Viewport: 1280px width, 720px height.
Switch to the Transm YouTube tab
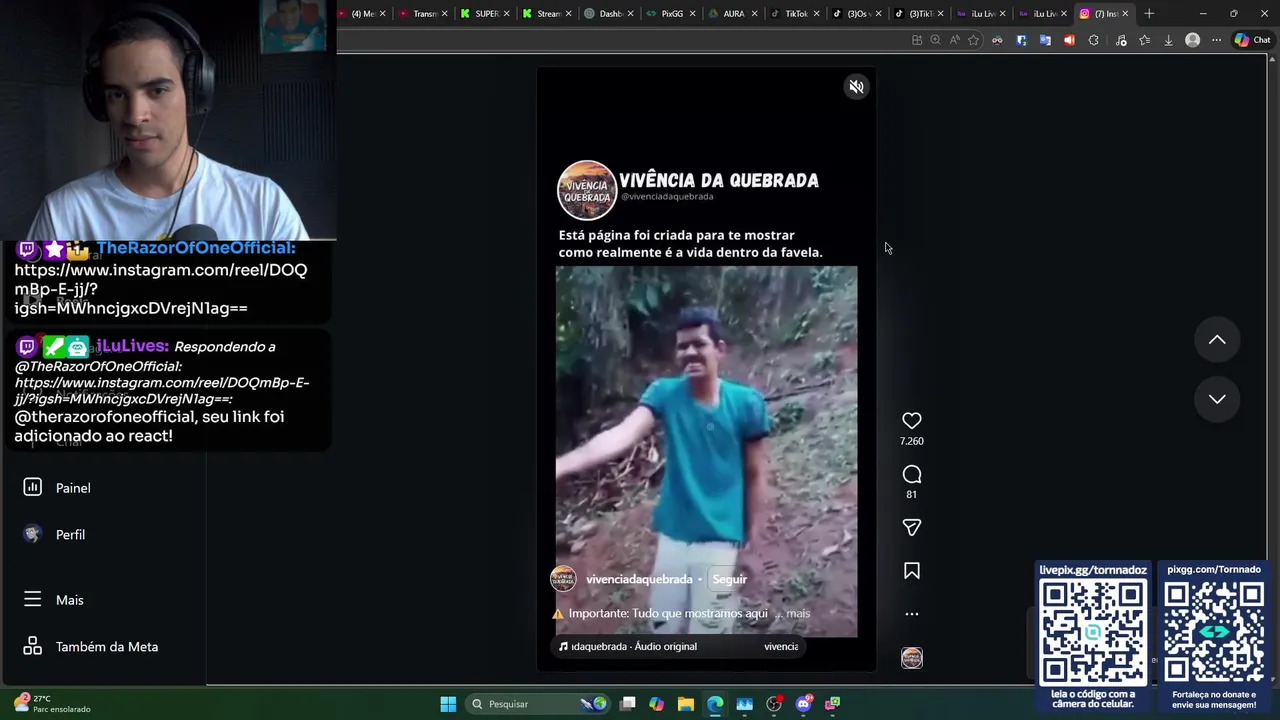coord(424,14)
